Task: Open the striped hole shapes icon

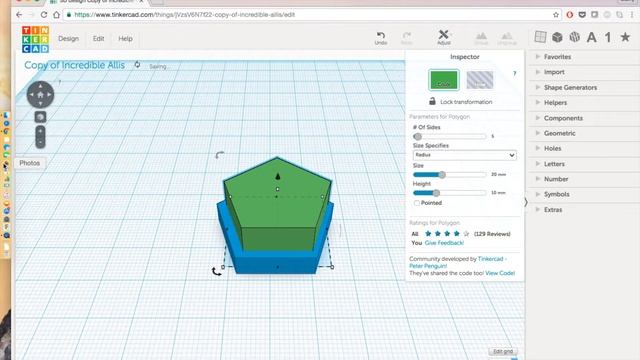Action: (575, 37)
